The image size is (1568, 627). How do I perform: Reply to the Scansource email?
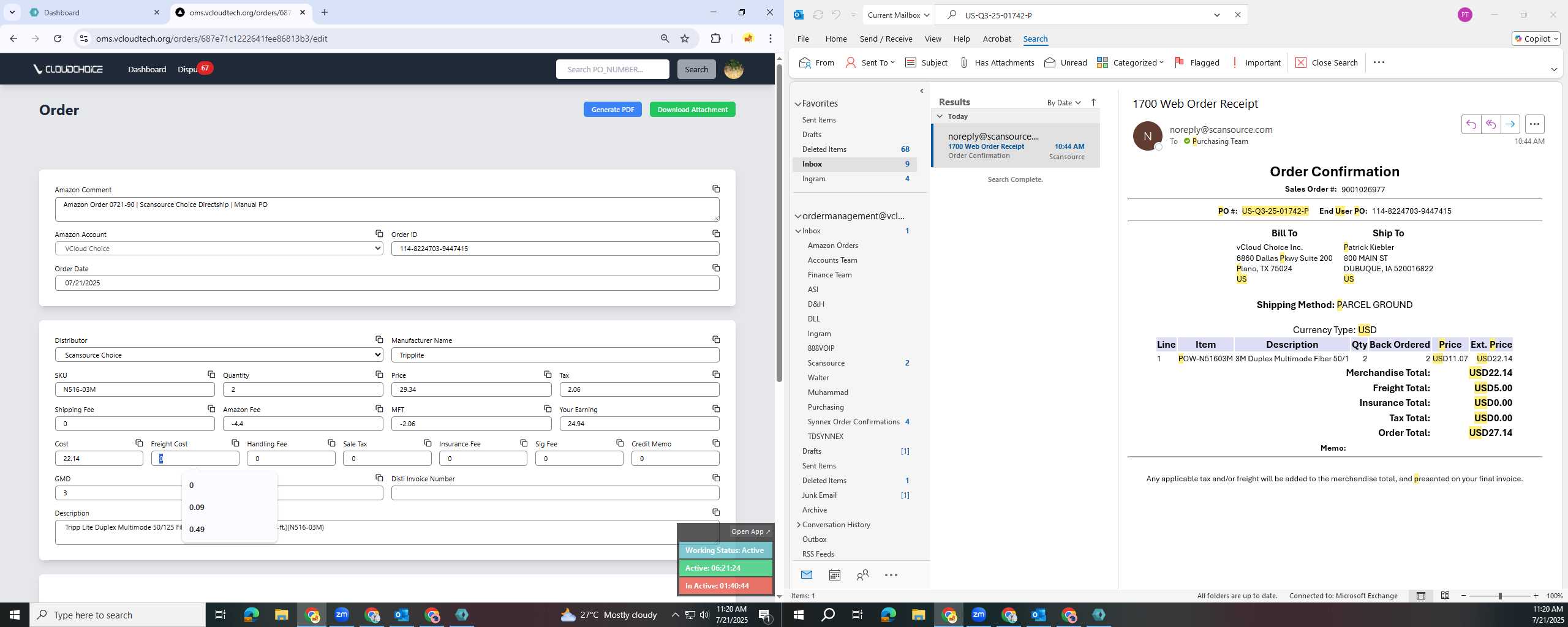click(1471, 124)
